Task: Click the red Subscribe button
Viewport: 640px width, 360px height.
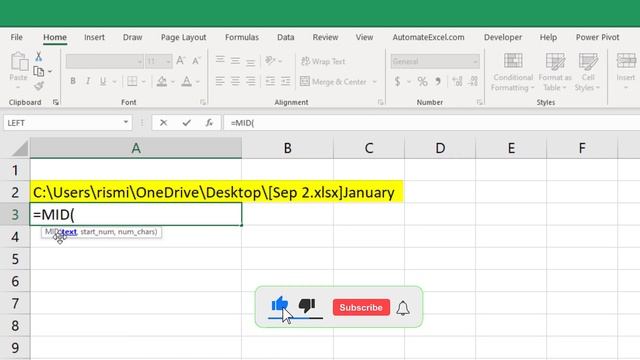Action: tap(361, 307)
